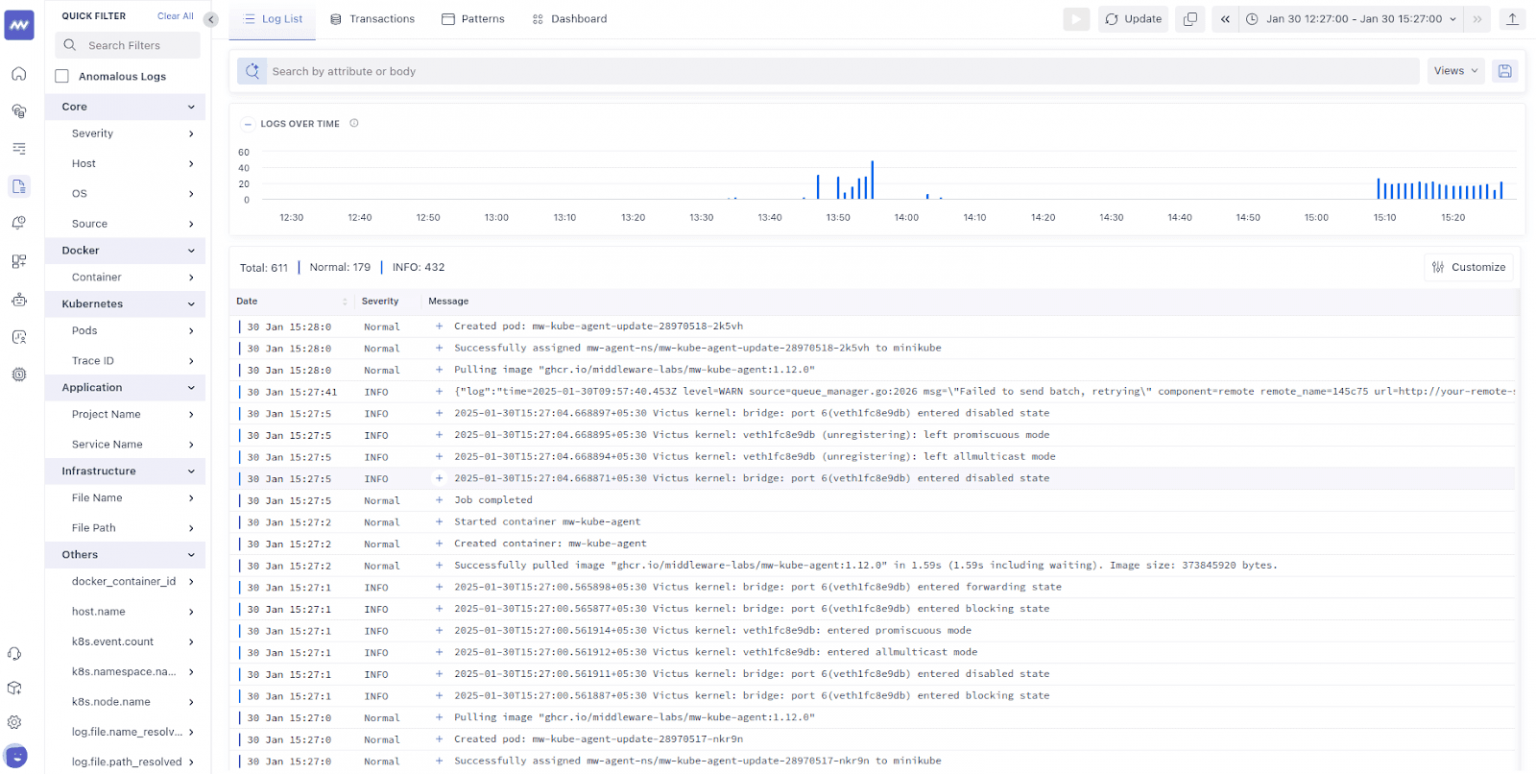Open the Patterns tab
Image resolution: width=1536 pixels, height=774 pixels.
pos(473,18)
